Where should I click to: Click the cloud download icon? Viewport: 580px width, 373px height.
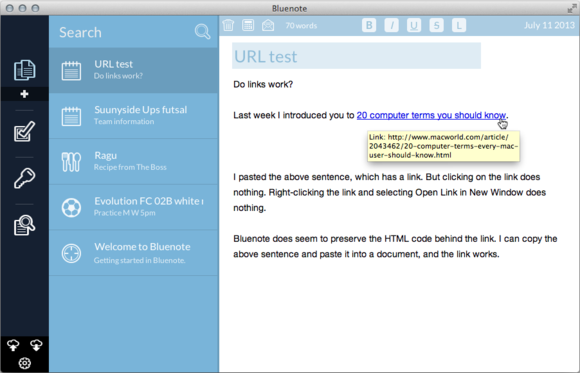(36, 346)
